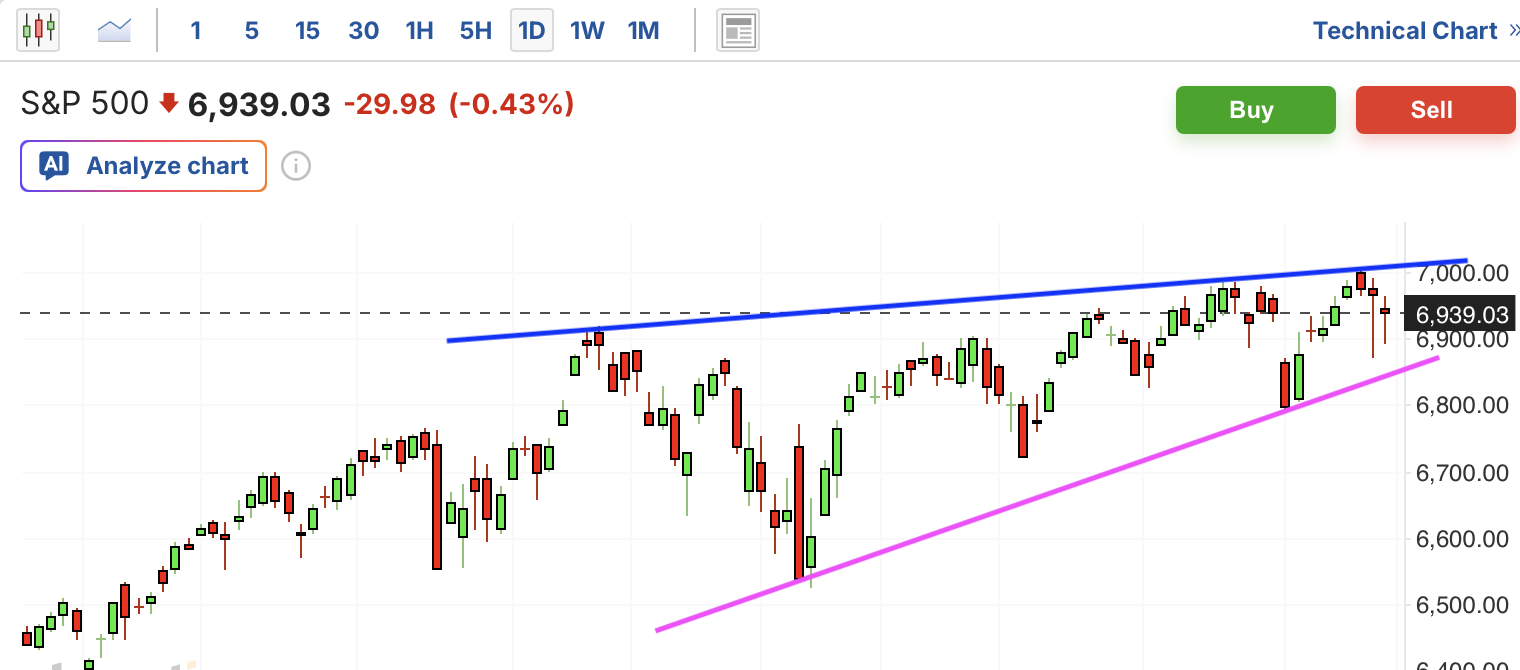The image size is (1520, 670).
Task: Switch to the 15 minute interval
Action: pyautogui.click(x=307, y=31)
